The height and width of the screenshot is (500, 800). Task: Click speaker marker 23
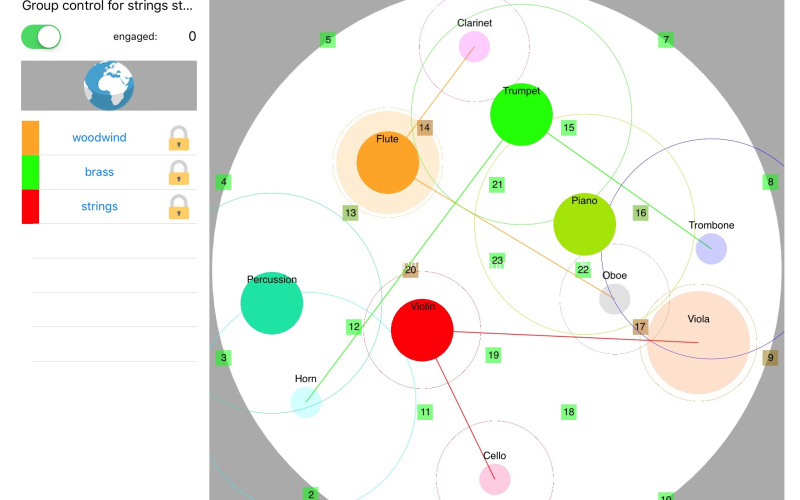(x=497, y=261)
